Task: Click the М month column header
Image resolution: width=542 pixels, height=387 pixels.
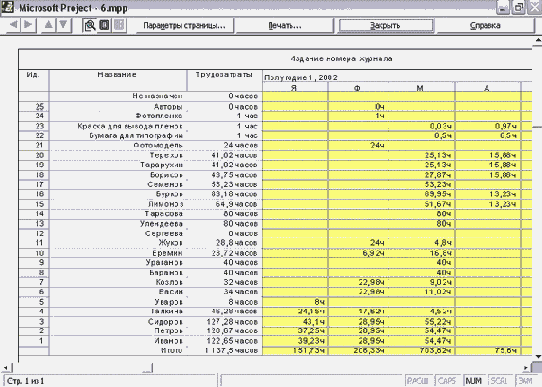Action: point(420,88)
